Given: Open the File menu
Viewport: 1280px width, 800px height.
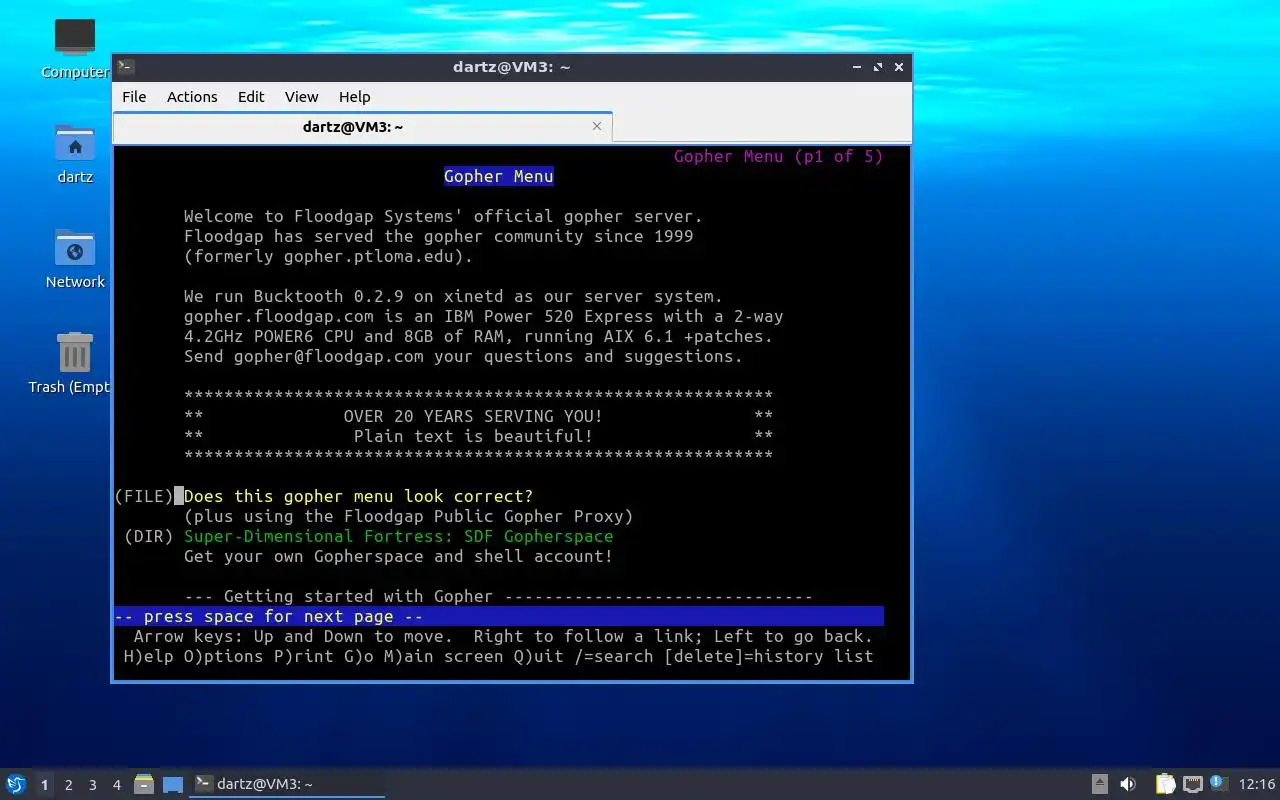Looking at the screenshot, I should pyautogui.click(x=134, y=97).
